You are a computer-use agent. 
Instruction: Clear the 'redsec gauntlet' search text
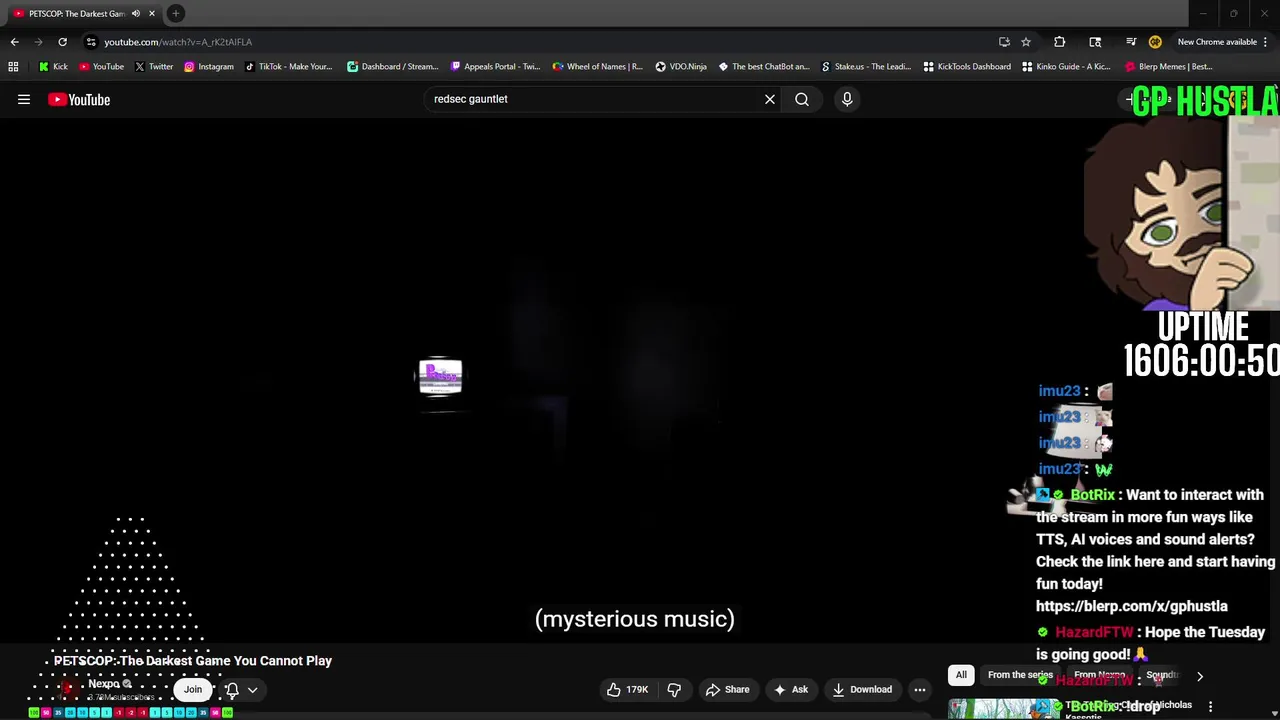pyautogui.click(x=770, y=99)
